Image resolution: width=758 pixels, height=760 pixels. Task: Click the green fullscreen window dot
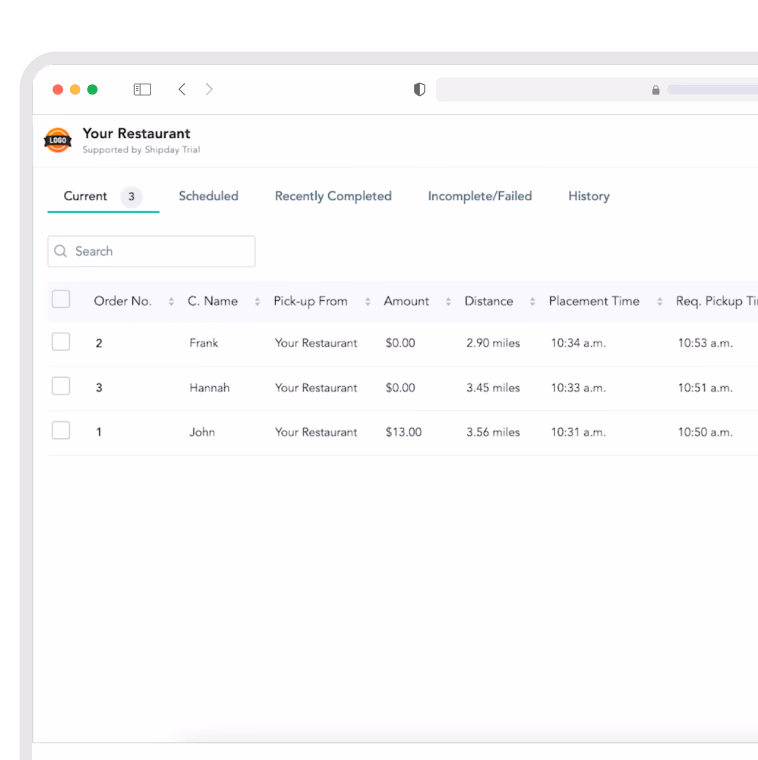92,90
